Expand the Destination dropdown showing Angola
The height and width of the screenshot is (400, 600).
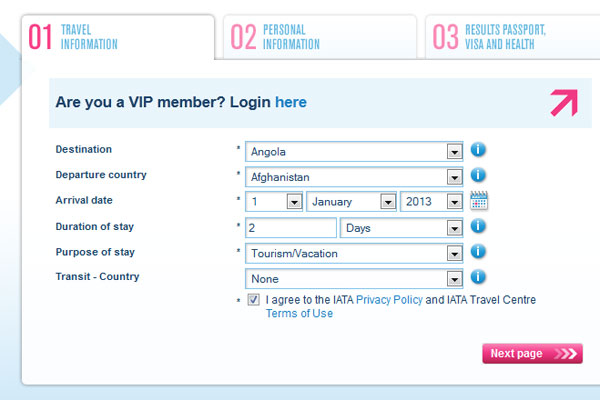[454, 152]
